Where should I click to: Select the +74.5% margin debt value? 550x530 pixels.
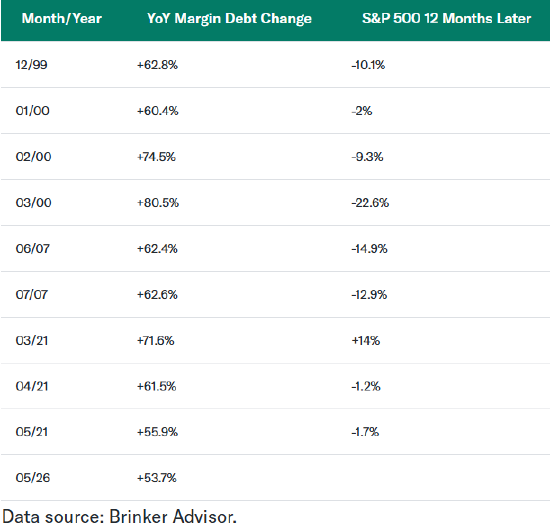click(156, 157)
